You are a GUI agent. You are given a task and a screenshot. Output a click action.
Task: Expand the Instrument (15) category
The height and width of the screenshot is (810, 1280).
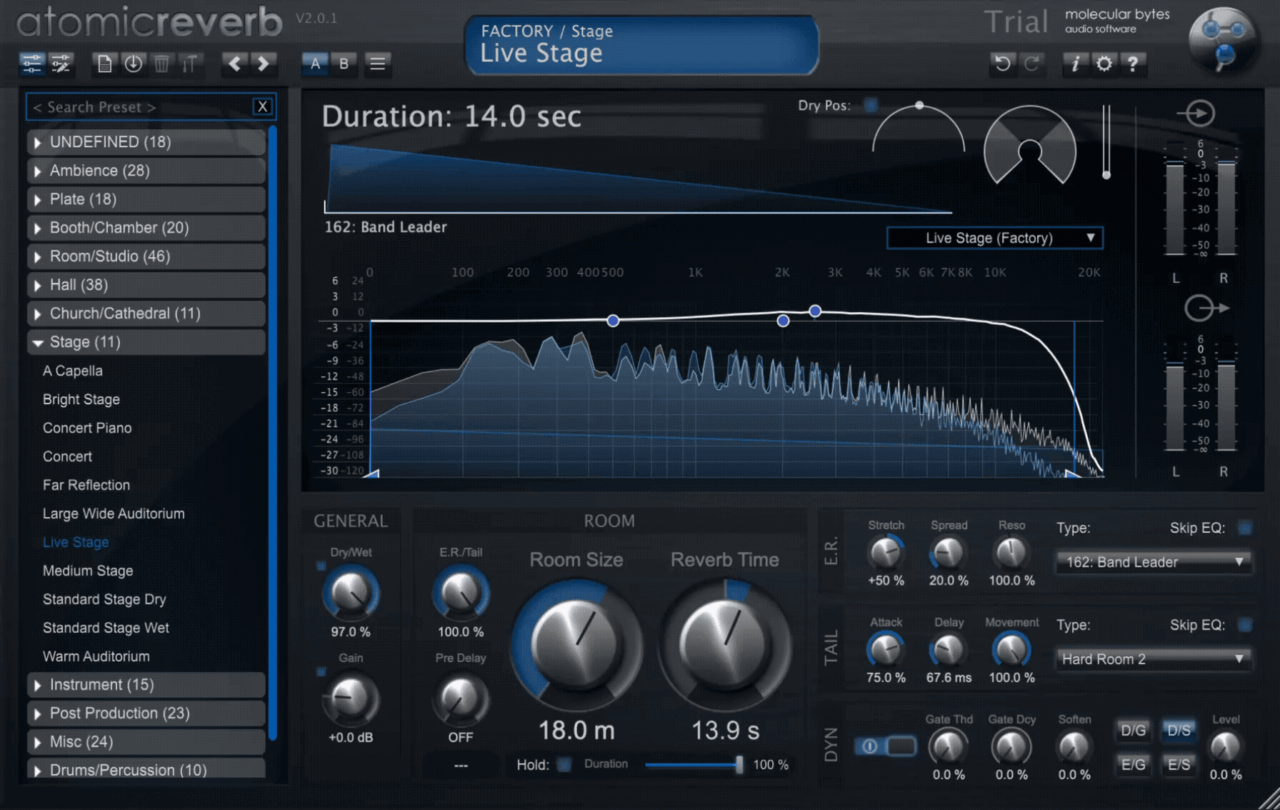pyautogui.click(x=146, y=685)
